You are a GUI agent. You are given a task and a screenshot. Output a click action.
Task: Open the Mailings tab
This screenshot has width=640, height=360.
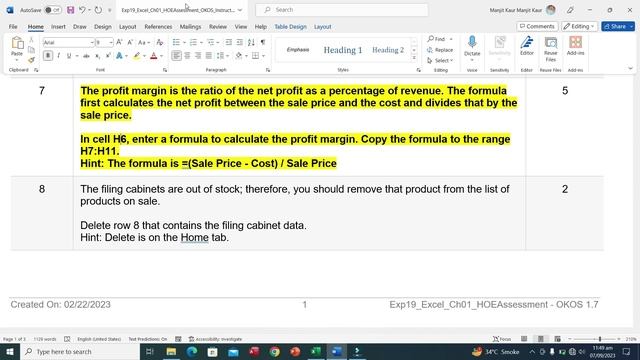click(x=190, y=27)
